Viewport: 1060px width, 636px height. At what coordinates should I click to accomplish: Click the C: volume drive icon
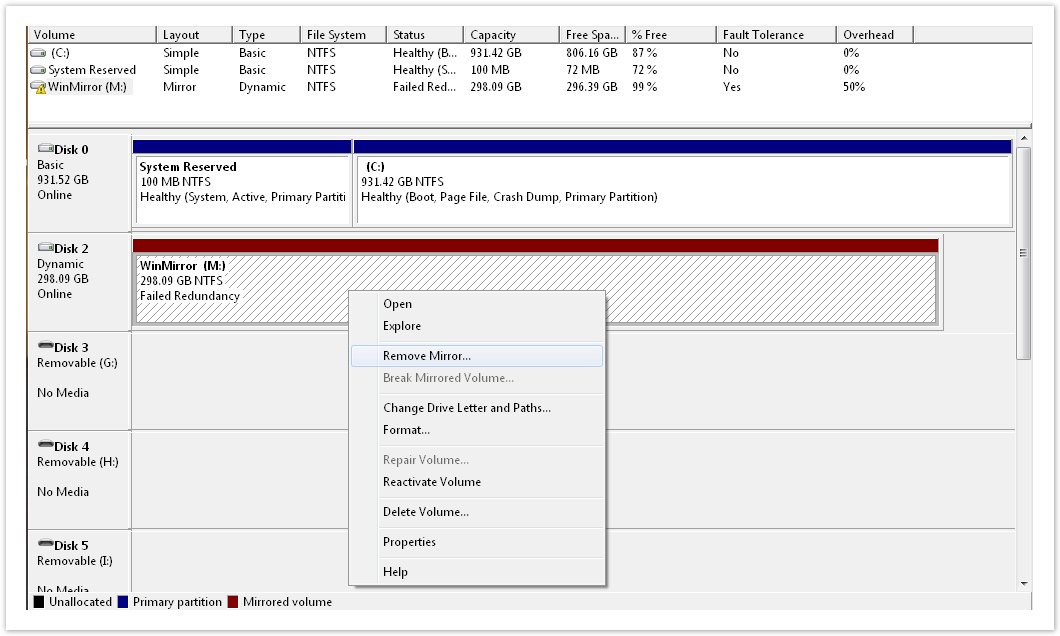coord(38,53)
